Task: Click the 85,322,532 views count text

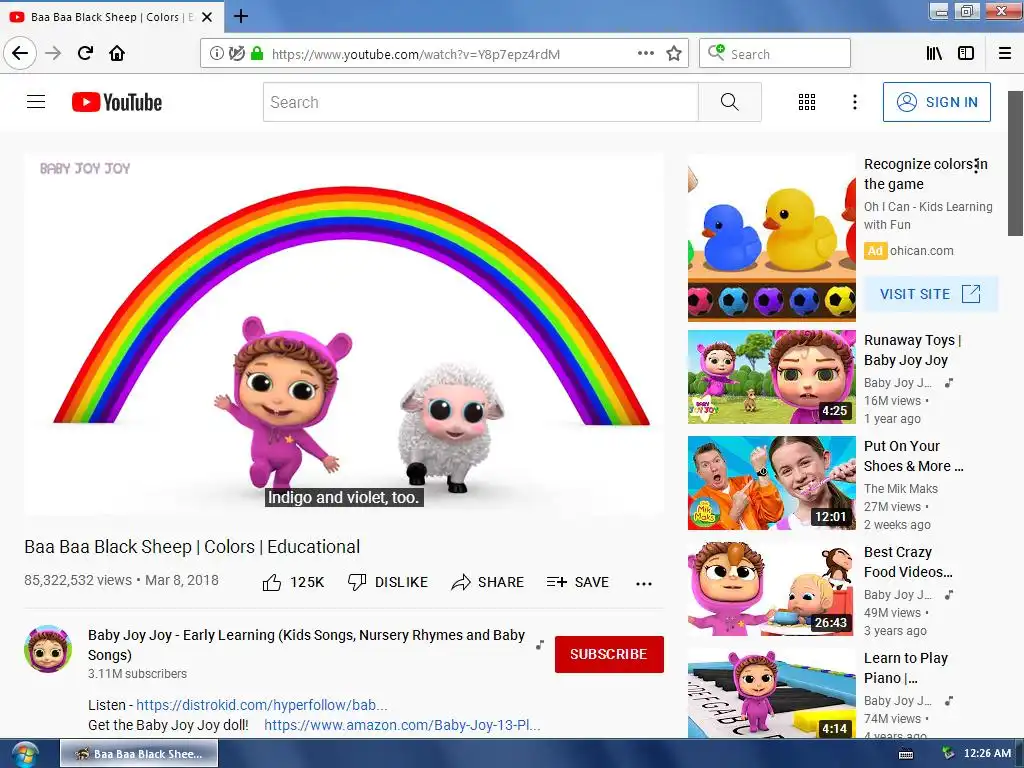Action: pyautogui.click(x=78, y=580)
